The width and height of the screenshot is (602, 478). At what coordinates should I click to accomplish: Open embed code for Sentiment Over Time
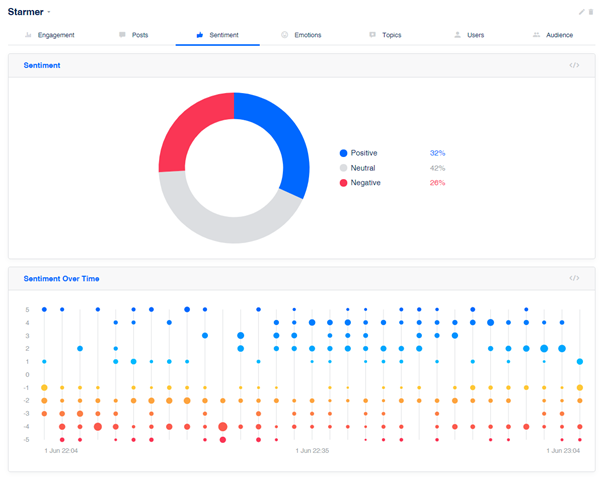tap(574, 278)
